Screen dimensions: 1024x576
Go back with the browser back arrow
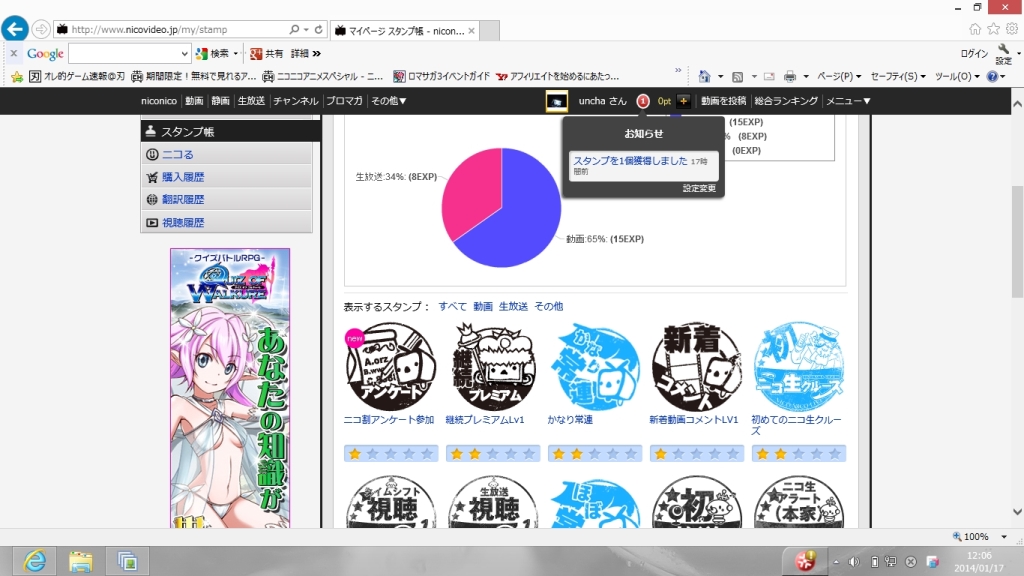click(14, 29)
